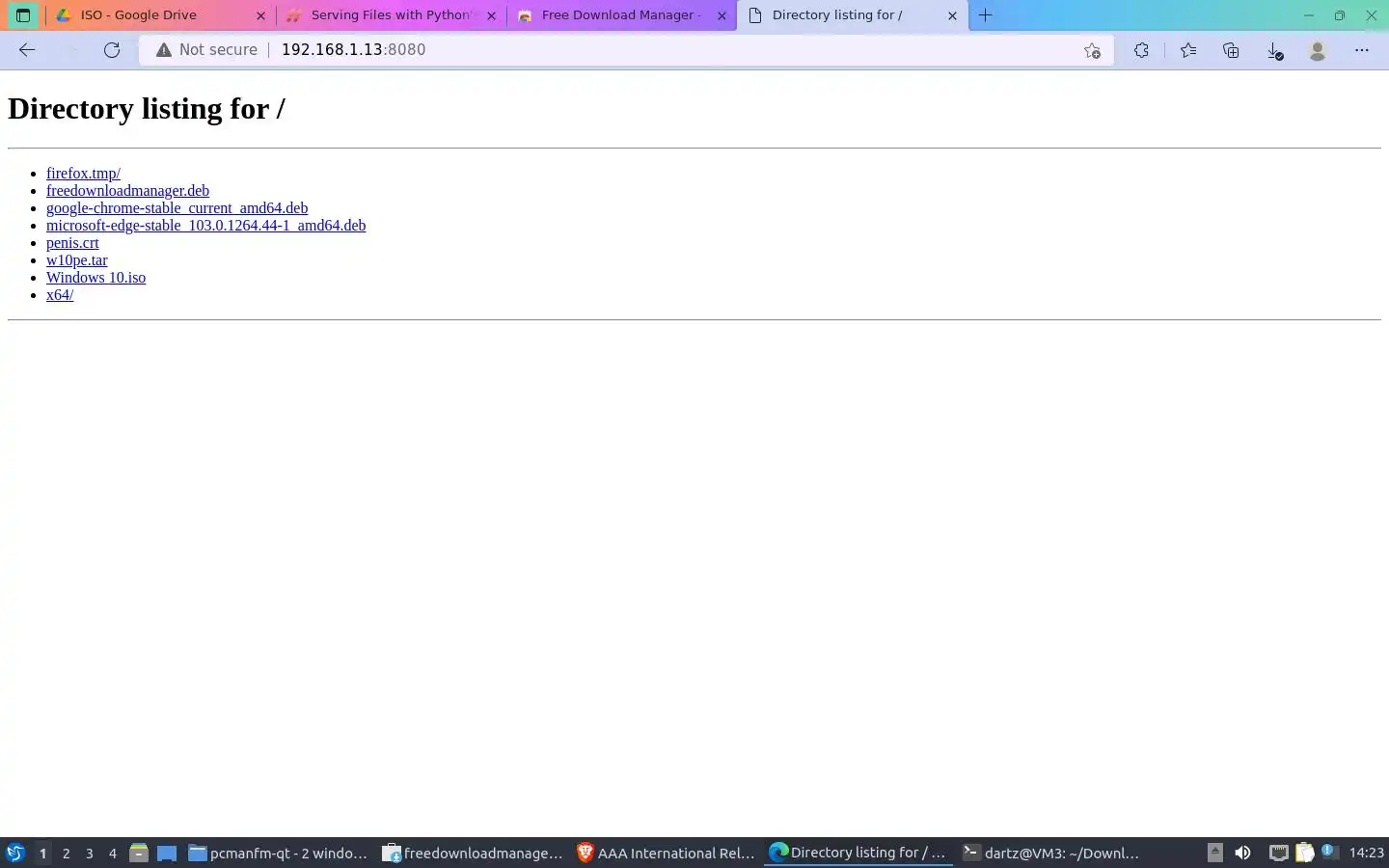The image size is (1389, 868).
Task: Switch to freedownloadmanager taskbar window
Action: click(x=473, y=853)
